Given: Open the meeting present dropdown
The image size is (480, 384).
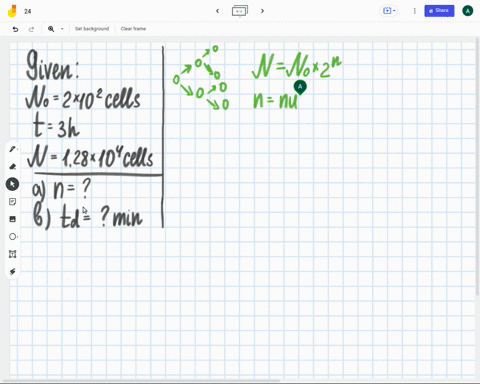Looking at the screenshot, I should pyautogui.click(x=389, y=11).
